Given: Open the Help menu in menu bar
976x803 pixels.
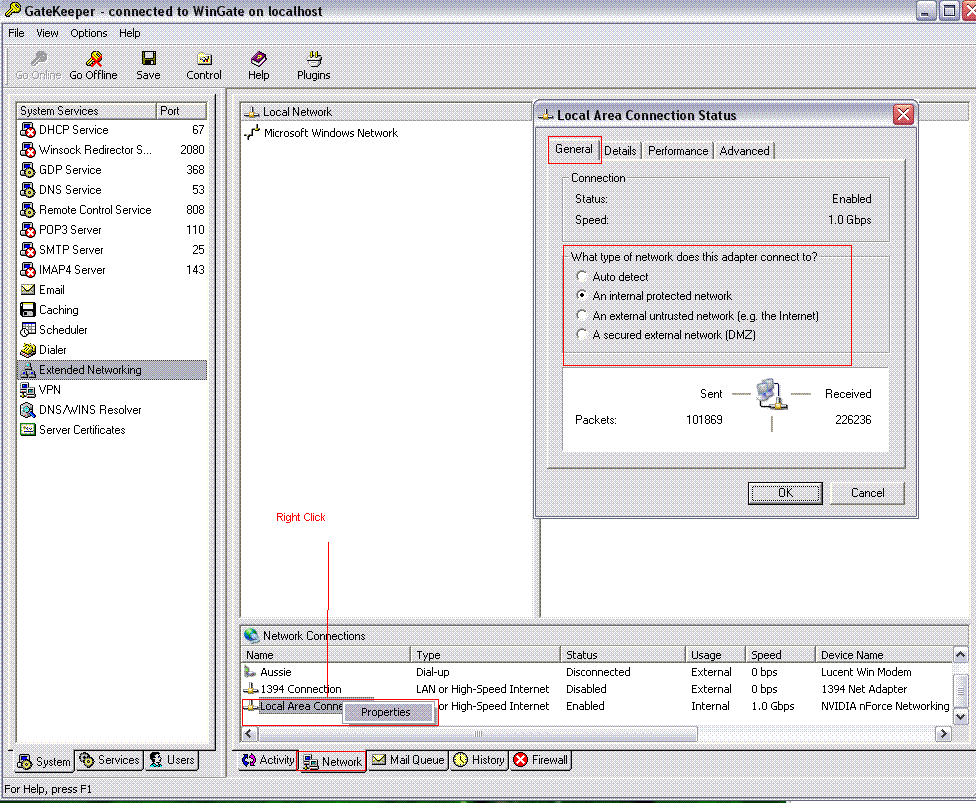Looking at the screenshot, I should tap(129, 33).
